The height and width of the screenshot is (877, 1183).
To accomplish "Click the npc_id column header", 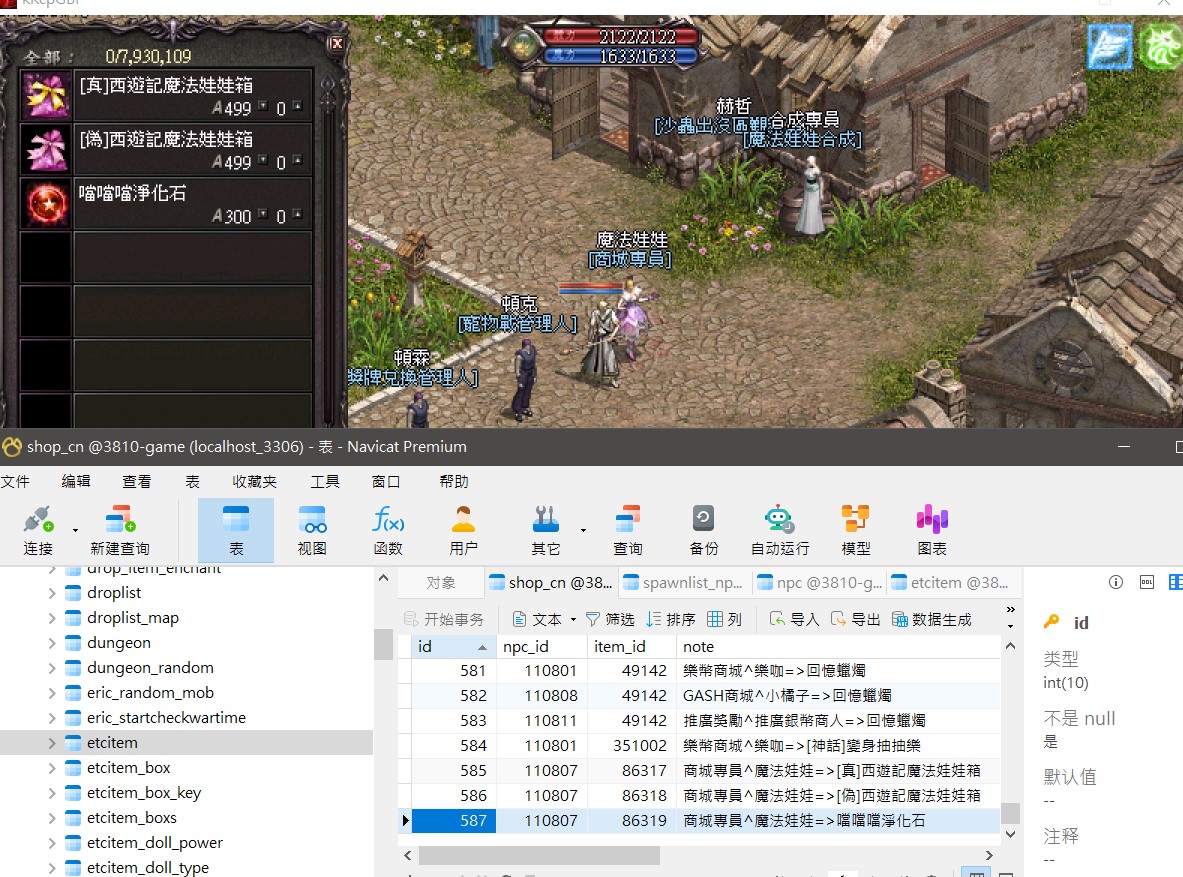I will tap(541, 647).
